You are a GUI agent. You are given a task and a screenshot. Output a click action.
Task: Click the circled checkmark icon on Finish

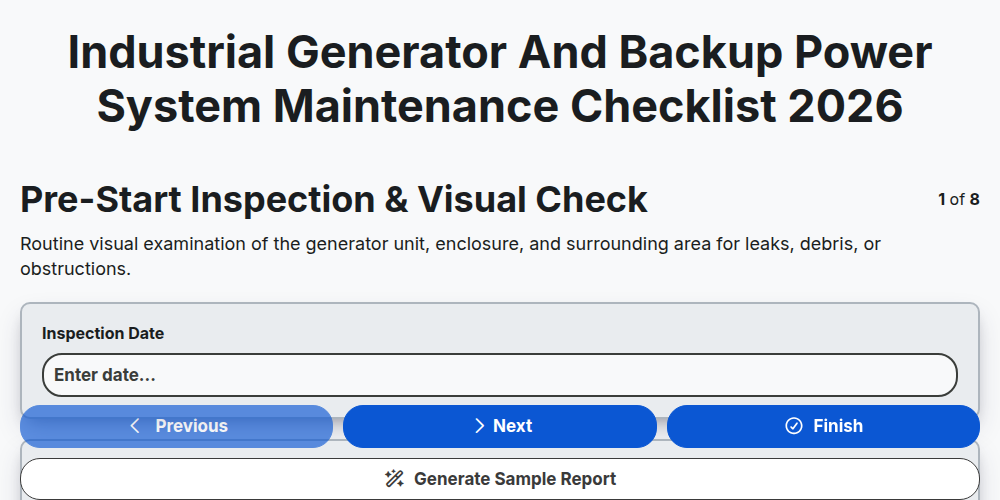point(793,426)
